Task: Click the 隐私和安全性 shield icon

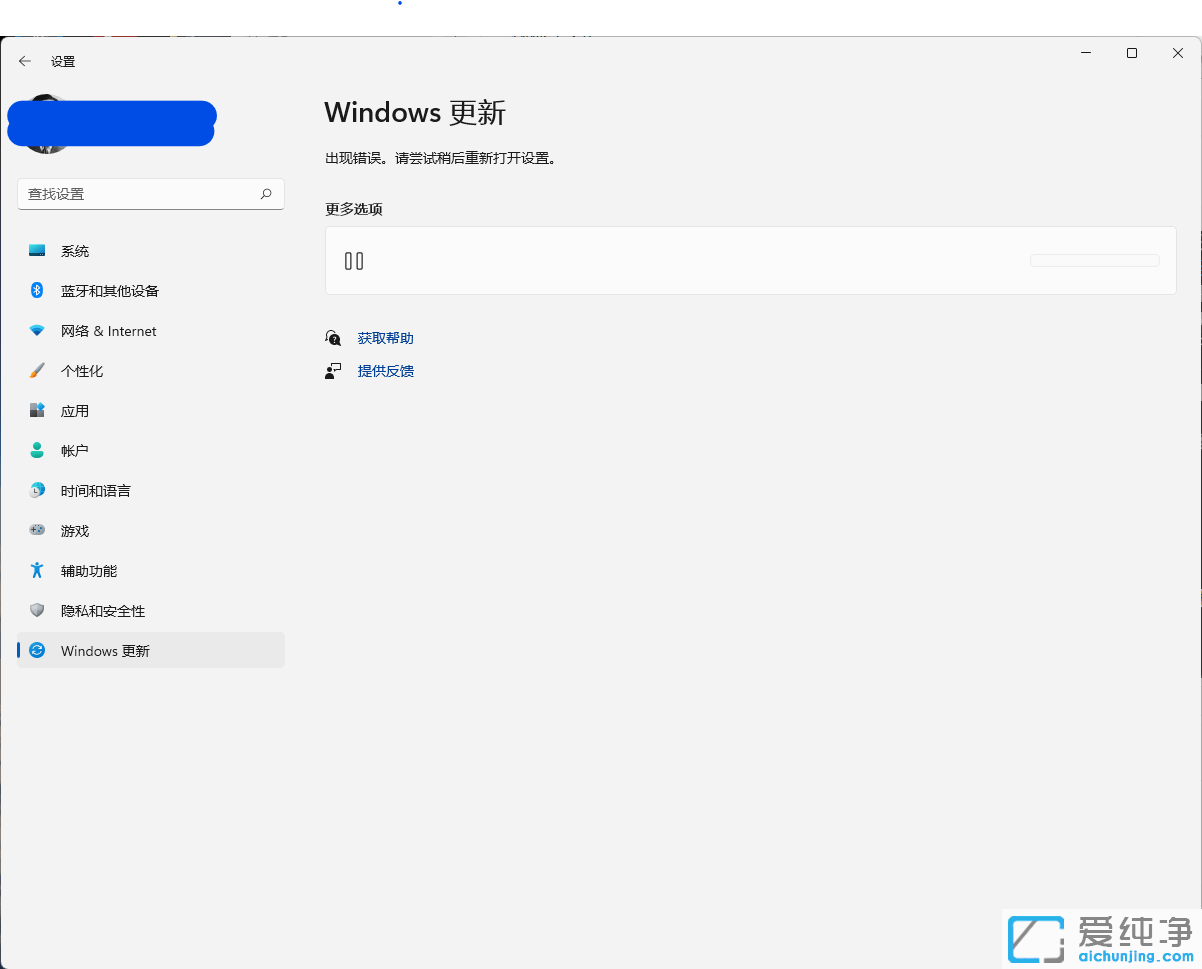Action: coord(36,610)
